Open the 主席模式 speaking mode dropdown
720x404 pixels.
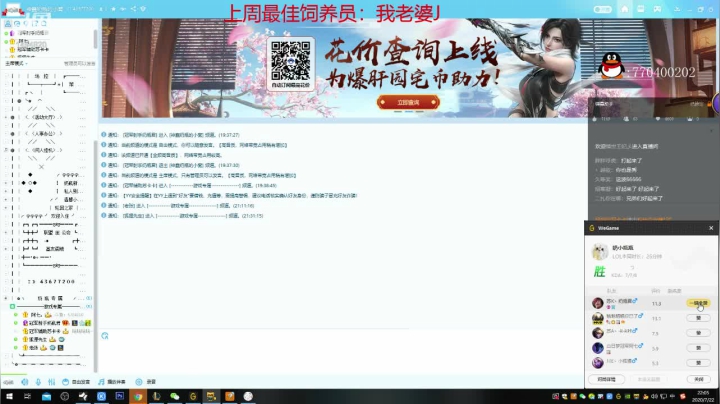point(16,63)
